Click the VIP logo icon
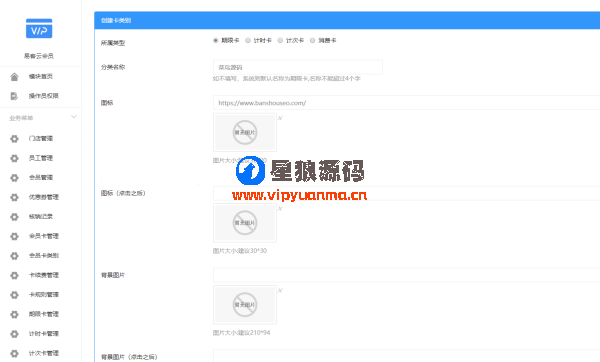 tap(39, 28)
